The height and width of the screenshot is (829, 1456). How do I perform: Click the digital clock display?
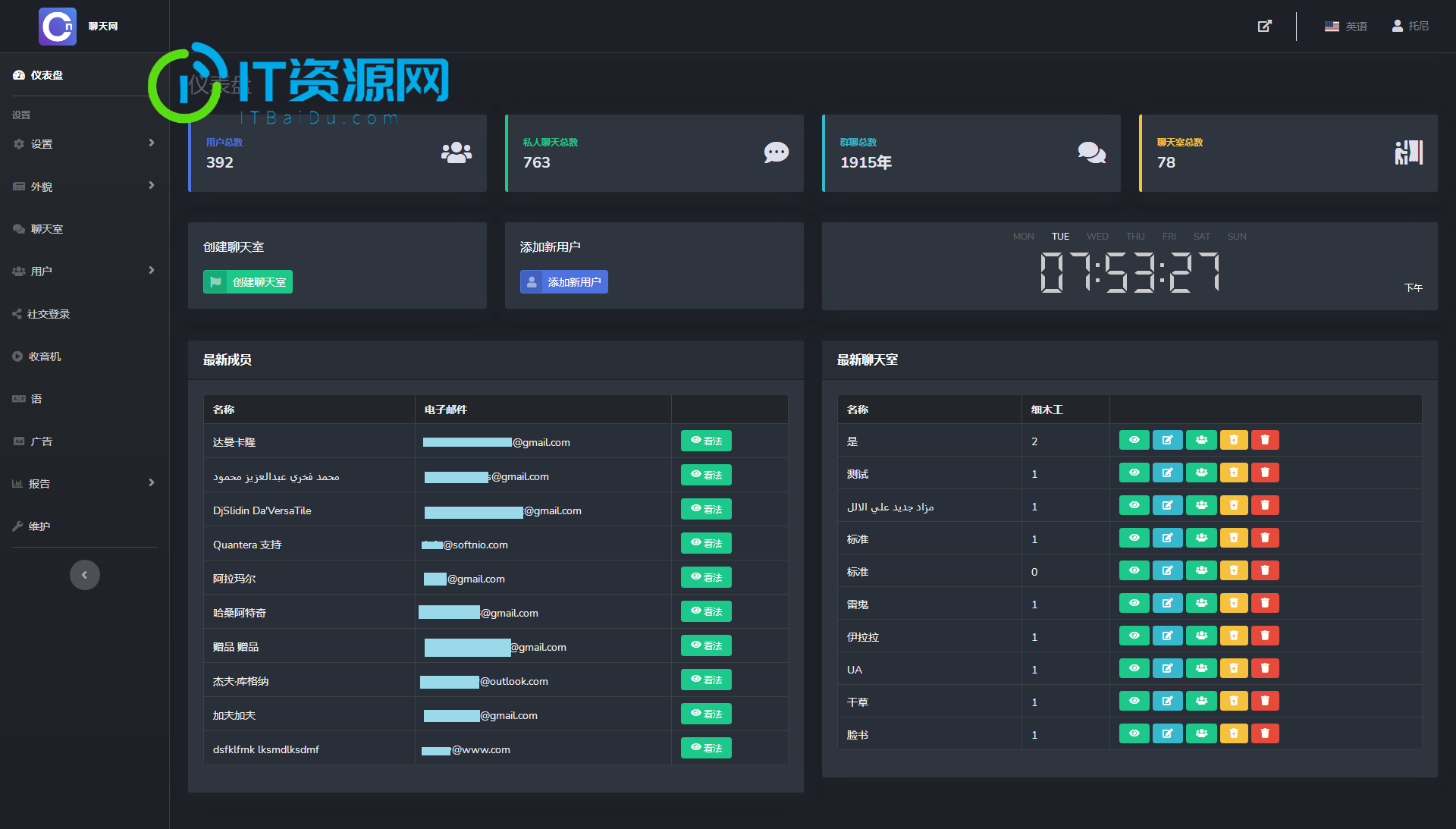[x=1130, y=272]
